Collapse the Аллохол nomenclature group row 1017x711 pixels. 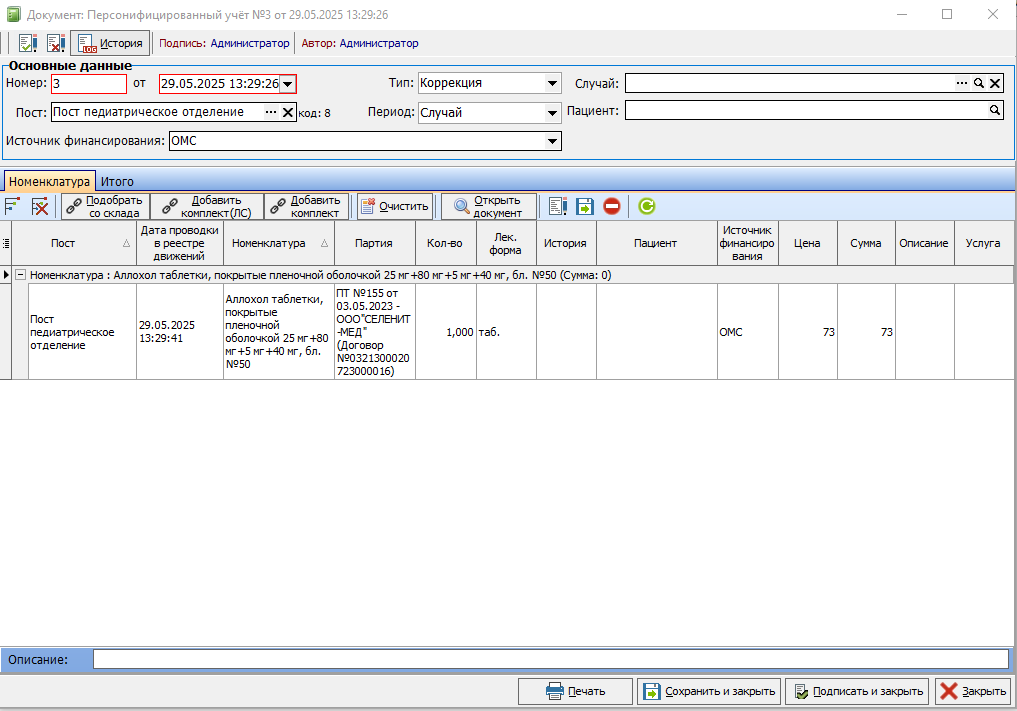(x=20, y=275)
